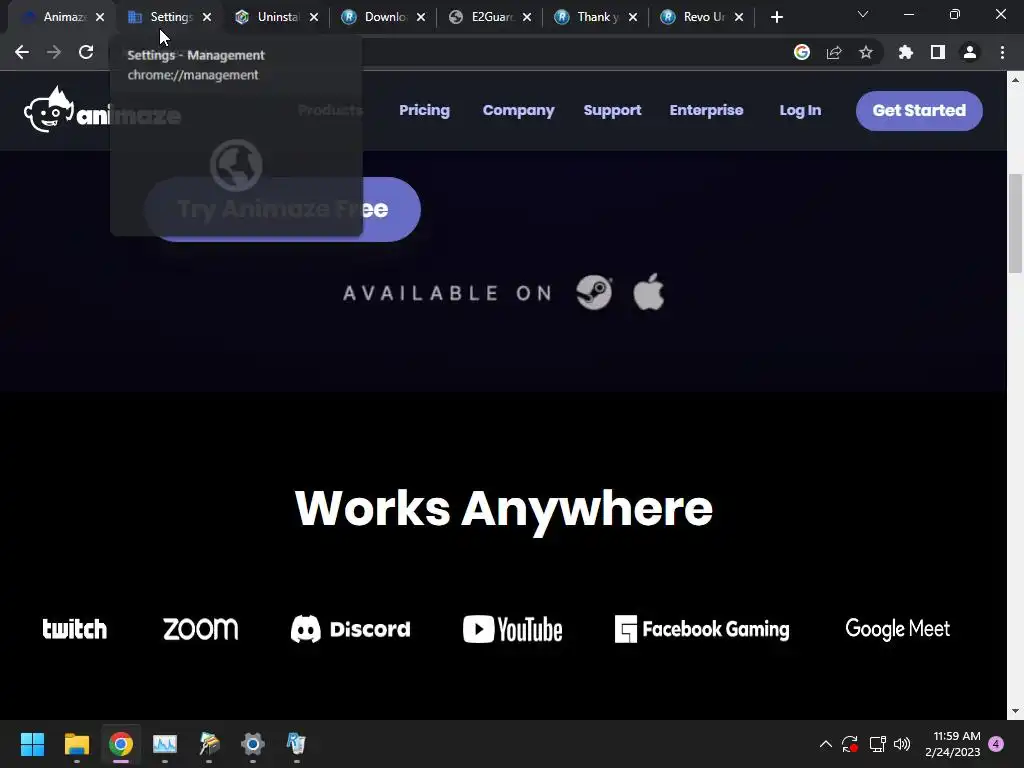Switch to the Thank you tab
1024x768 pixels.
(590, 17)
